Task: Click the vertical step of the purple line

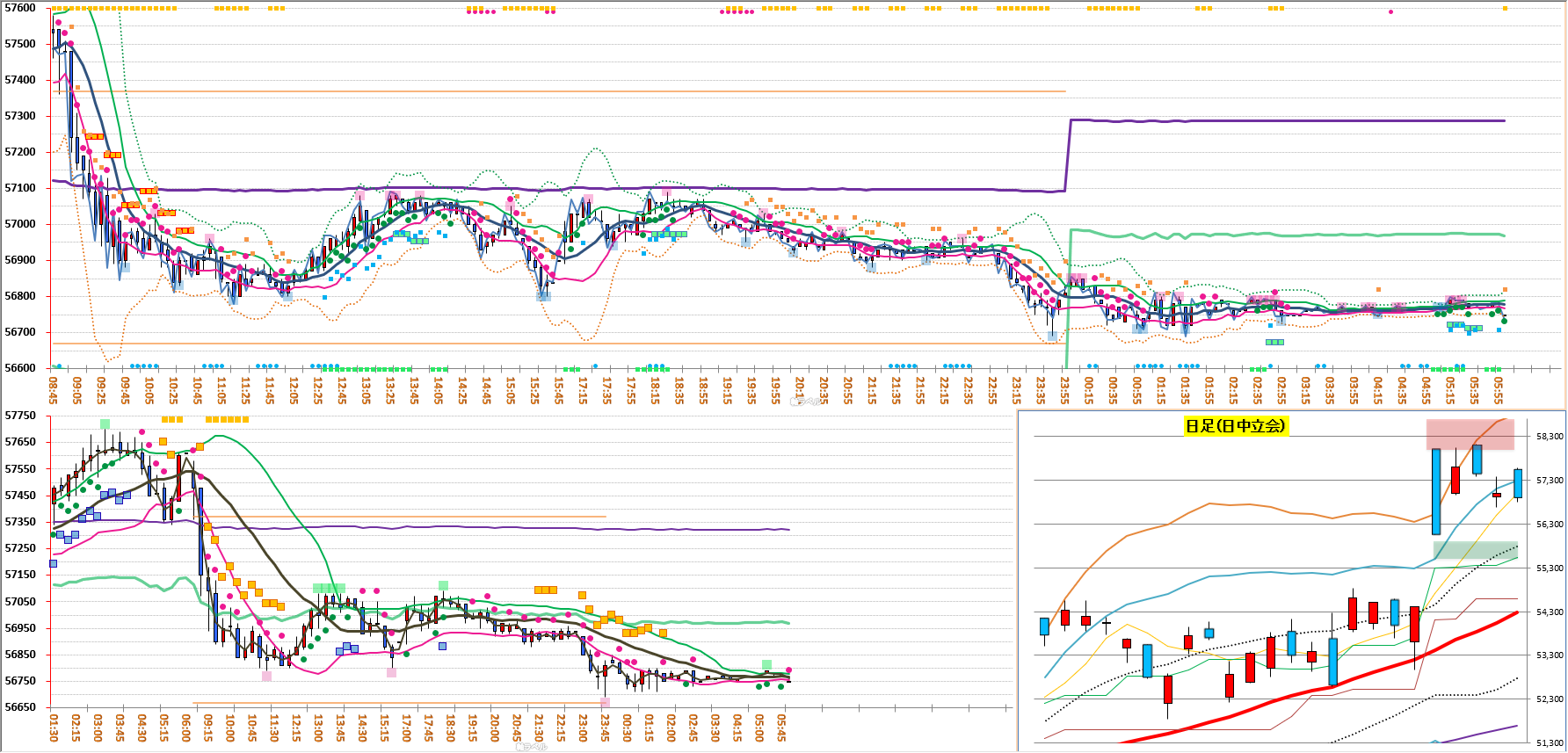Action: point(1068,155)
